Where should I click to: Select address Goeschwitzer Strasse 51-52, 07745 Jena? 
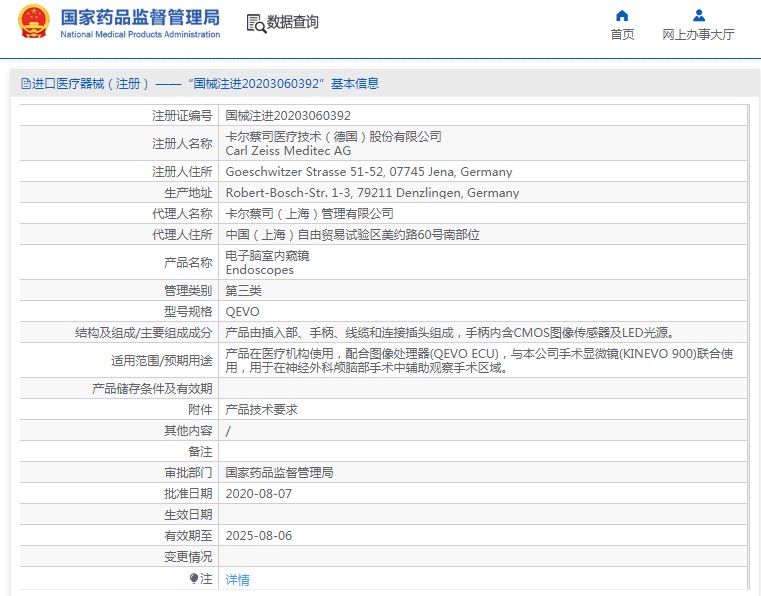(369, 172)
